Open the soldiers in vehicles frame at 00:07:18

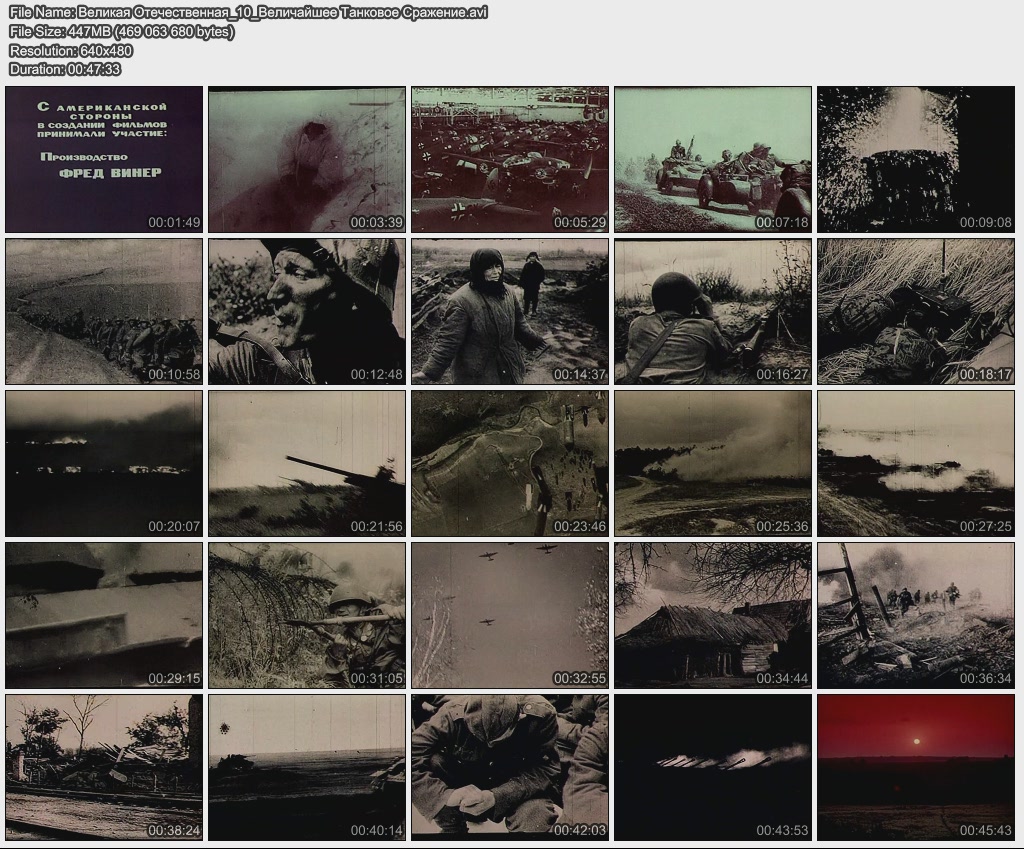[x=712, y=159]
